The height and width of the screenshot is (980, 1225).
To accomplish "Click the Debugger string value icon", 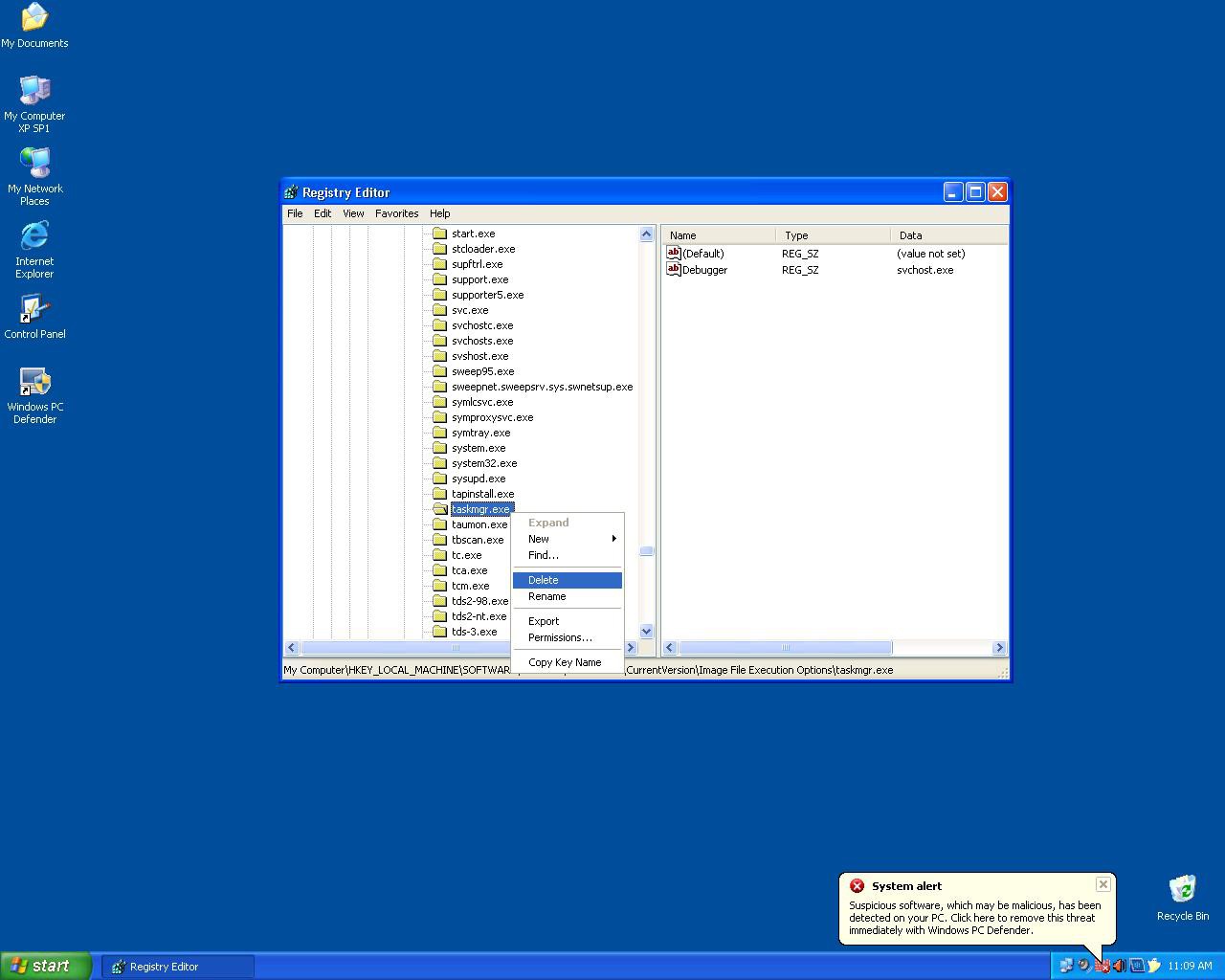I will [674, 270].
